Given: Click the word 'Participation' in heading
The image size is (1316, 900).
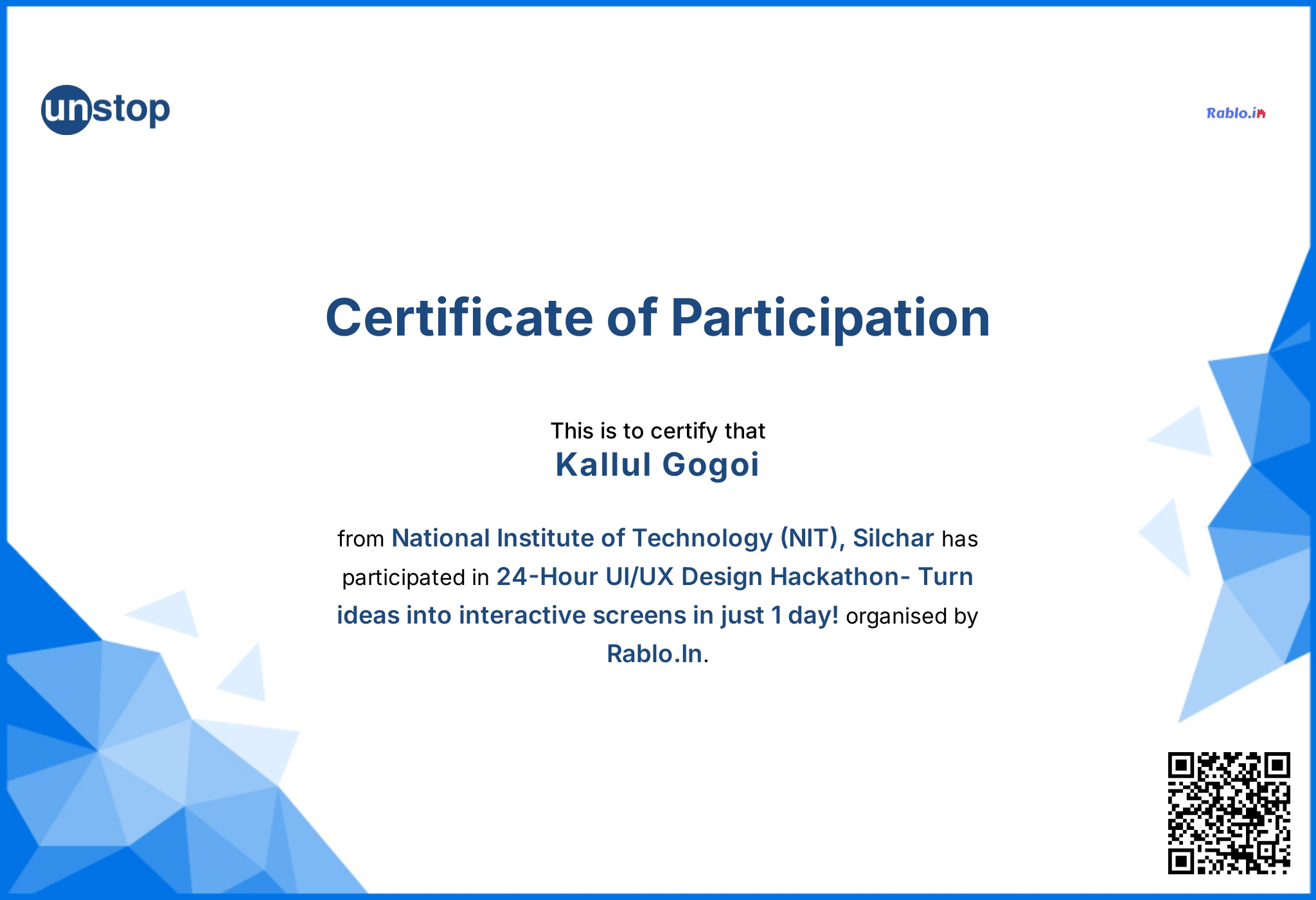Looking at the screenshot, I should [830, 318].
